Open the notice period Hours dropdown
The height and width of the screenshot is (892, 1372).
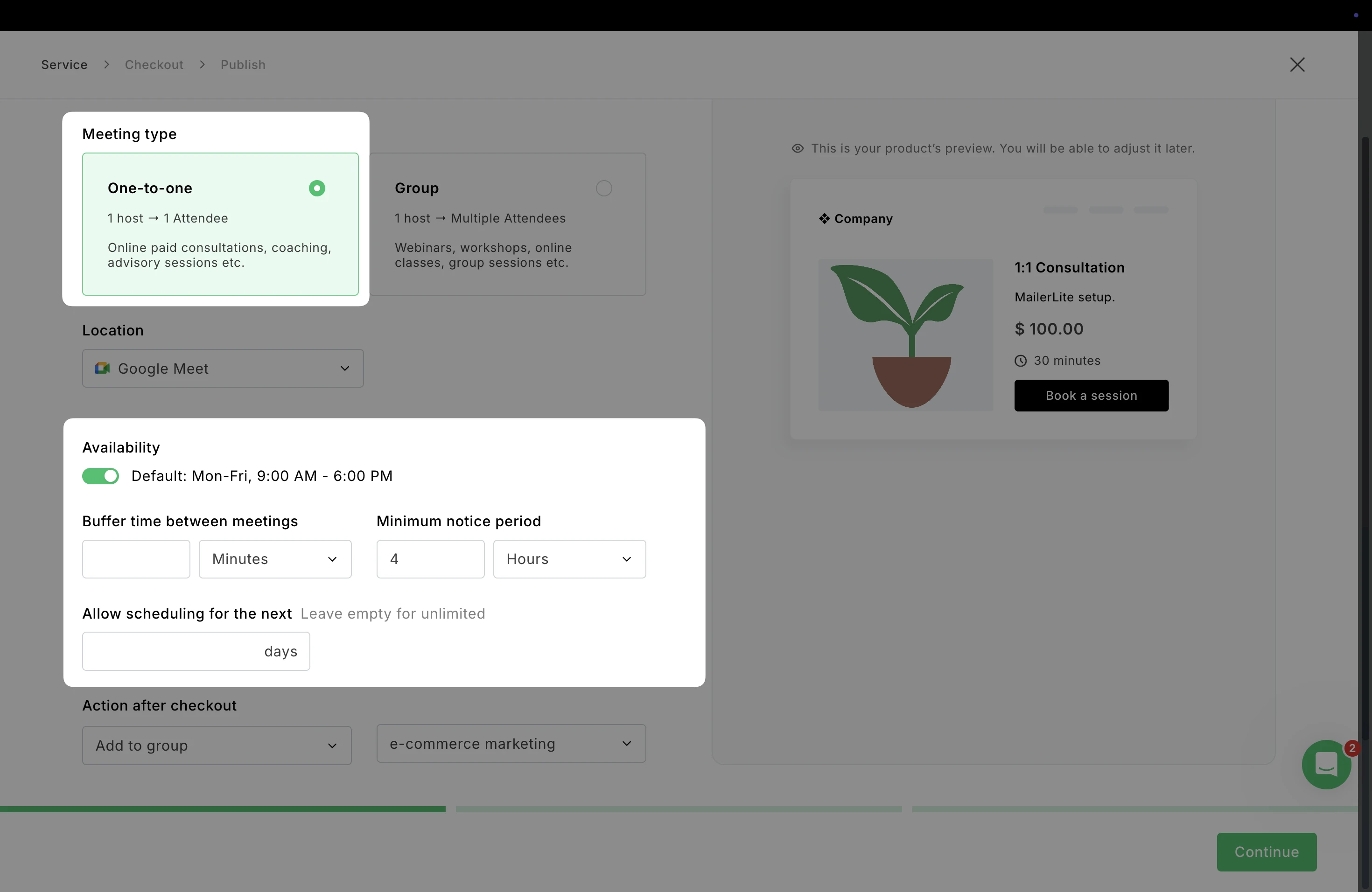click(x=569, y=559)
